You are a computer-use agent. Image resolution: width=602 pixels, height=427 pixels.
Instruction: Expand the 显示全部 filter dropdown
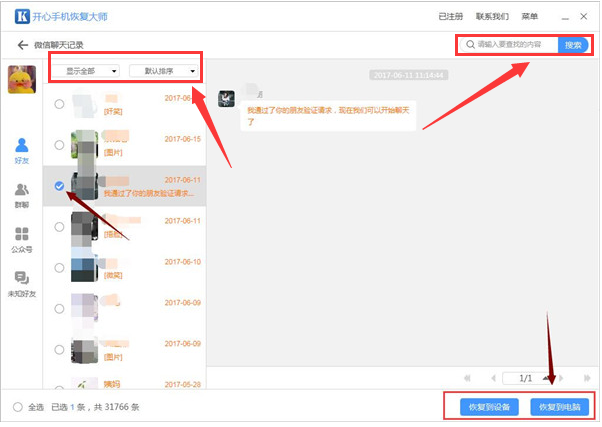click(87, 71)
